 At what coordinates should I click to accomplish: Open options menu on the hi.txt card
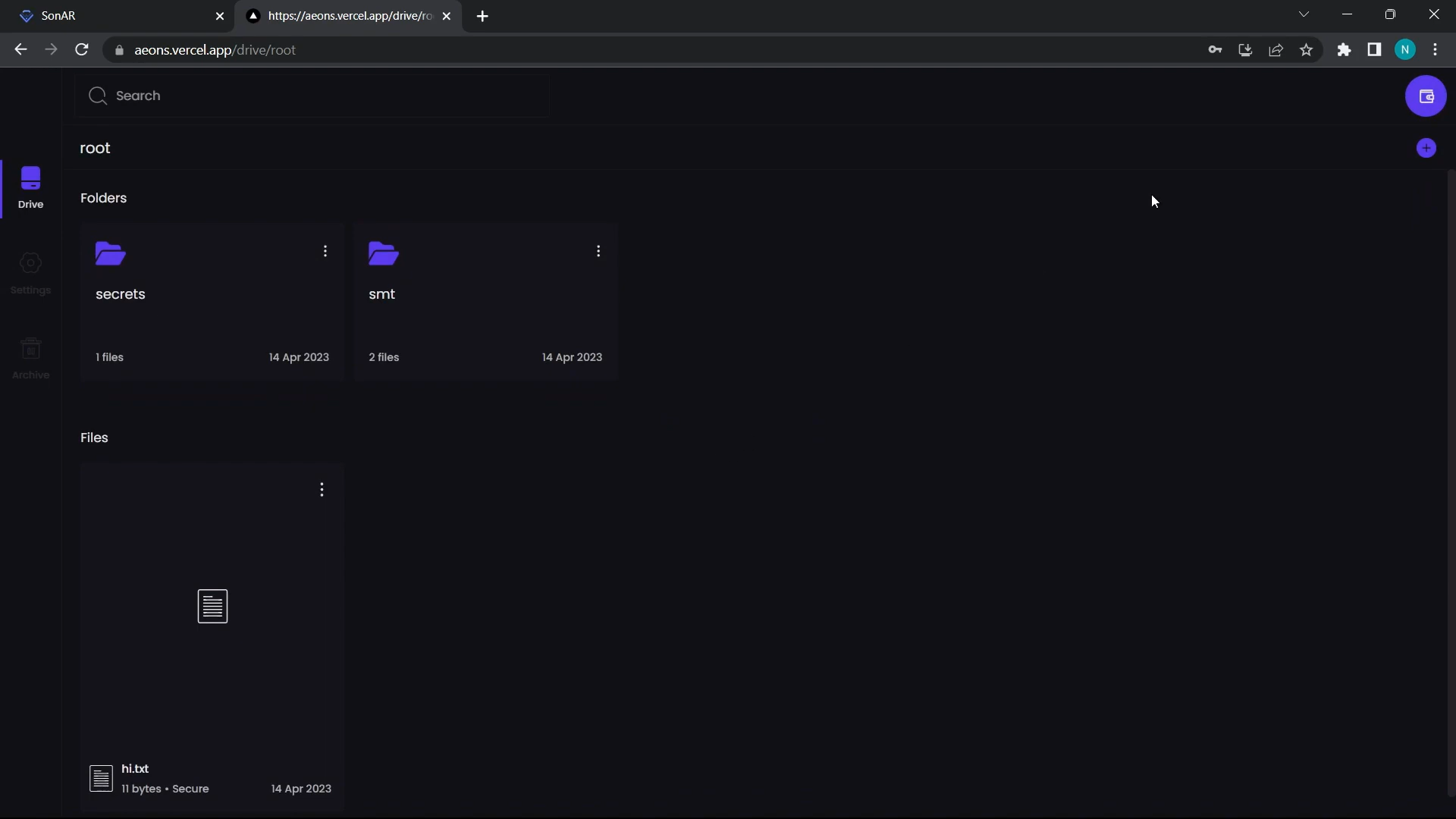[322, 490]
